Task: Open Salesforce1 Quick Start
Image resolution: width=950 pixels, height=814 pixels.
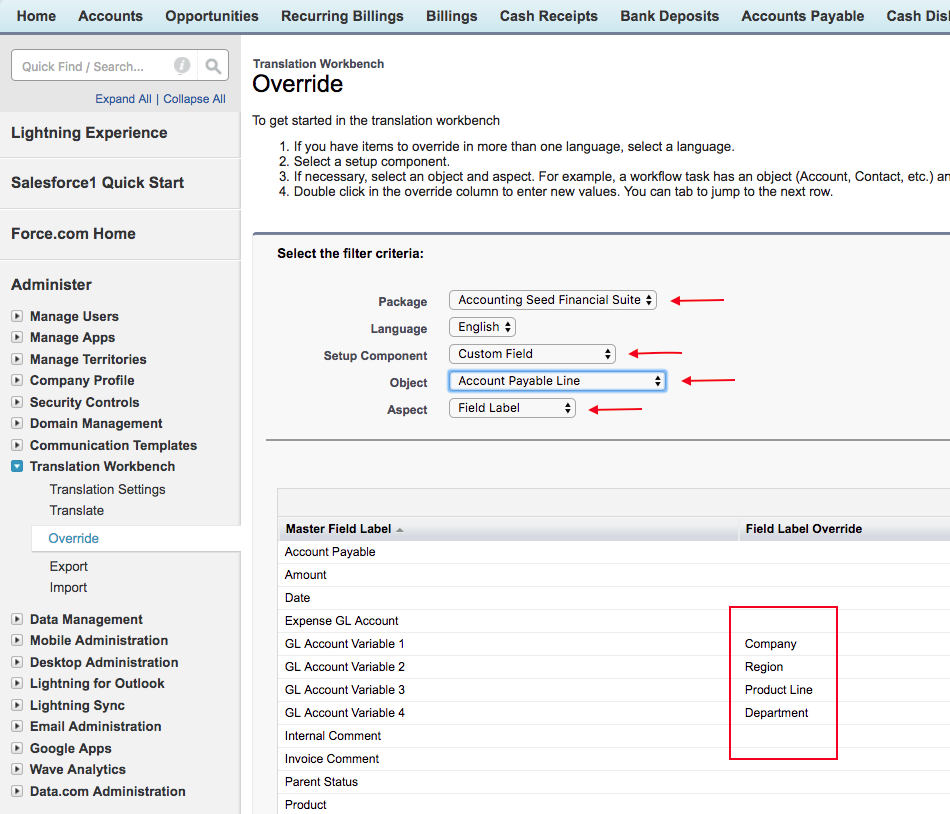Action: point(98,183)
